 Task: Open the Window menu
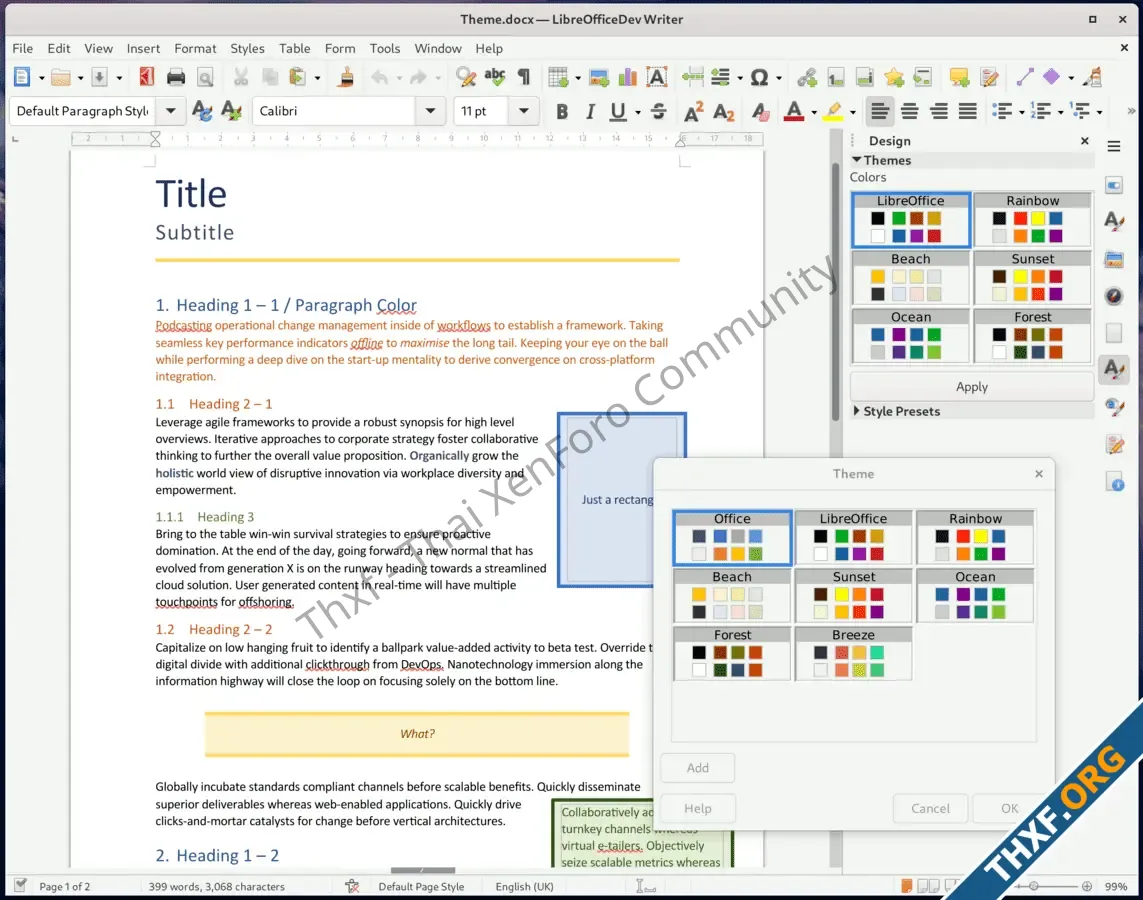pos(437,48)
